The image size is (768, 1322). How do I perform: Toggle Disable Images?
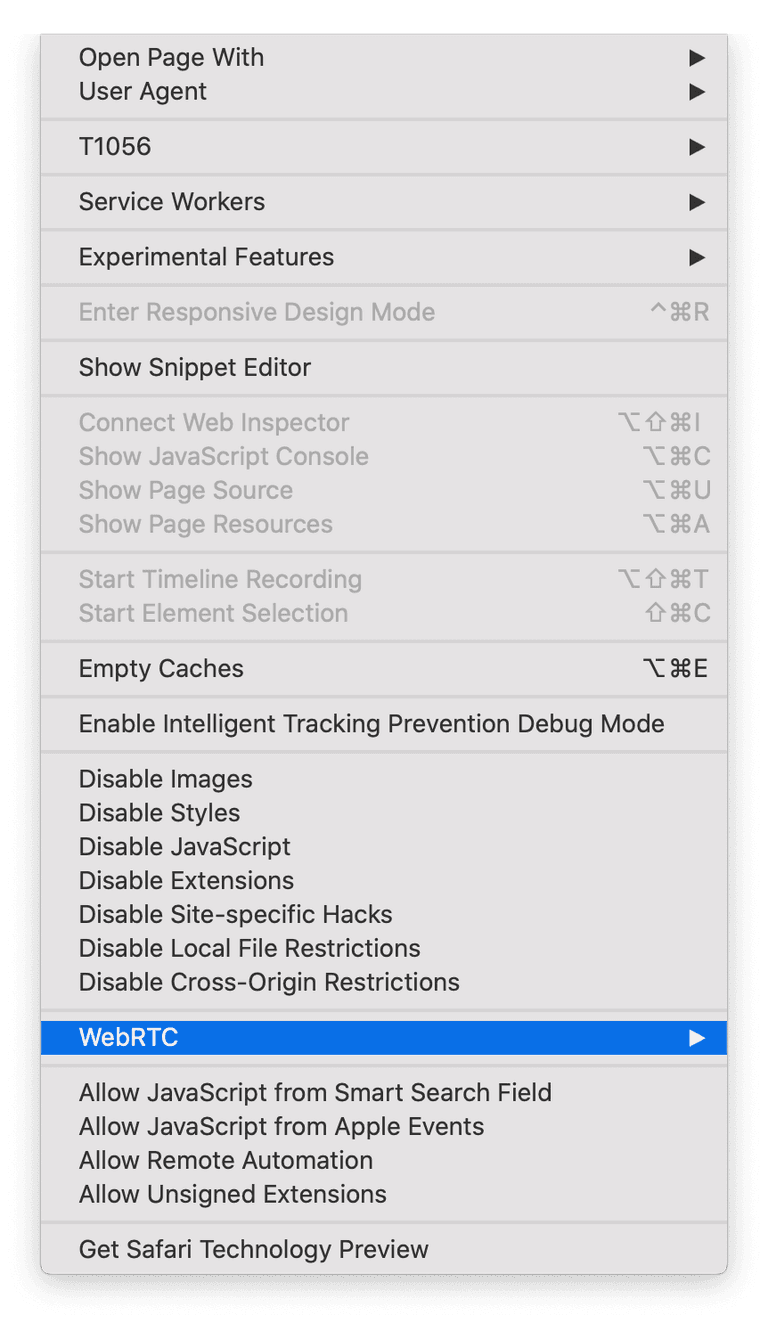[165, 779]
